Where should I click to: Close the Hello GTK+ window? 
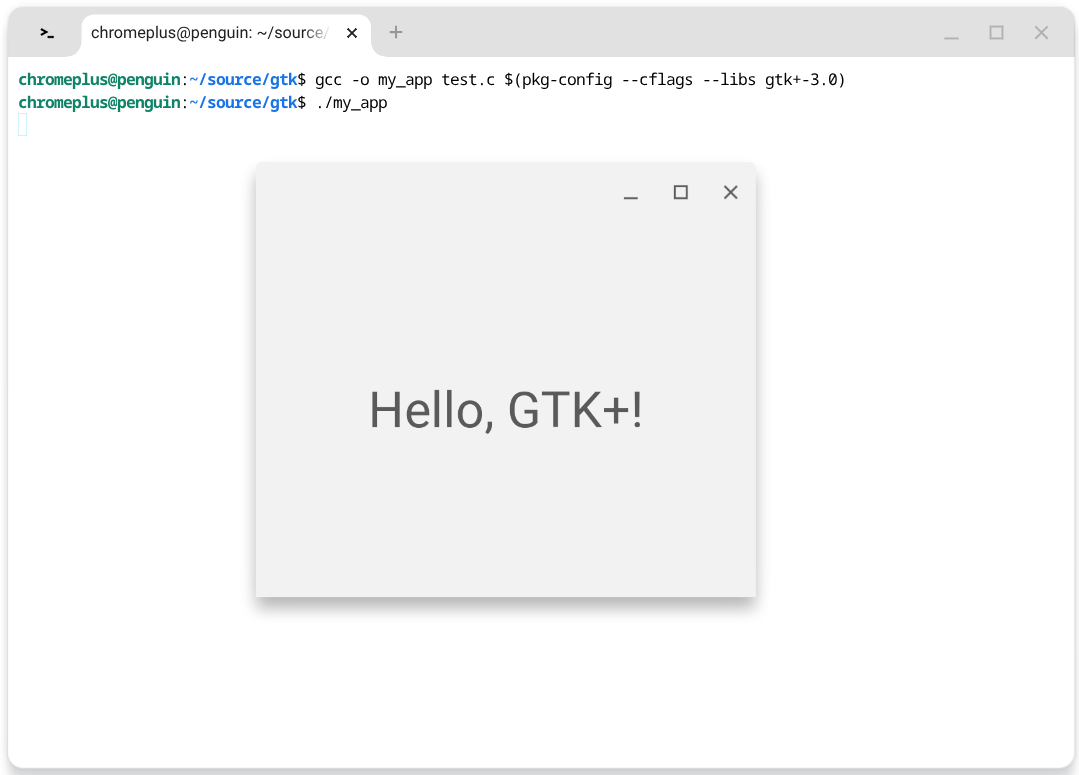click(x=731, y=192)
